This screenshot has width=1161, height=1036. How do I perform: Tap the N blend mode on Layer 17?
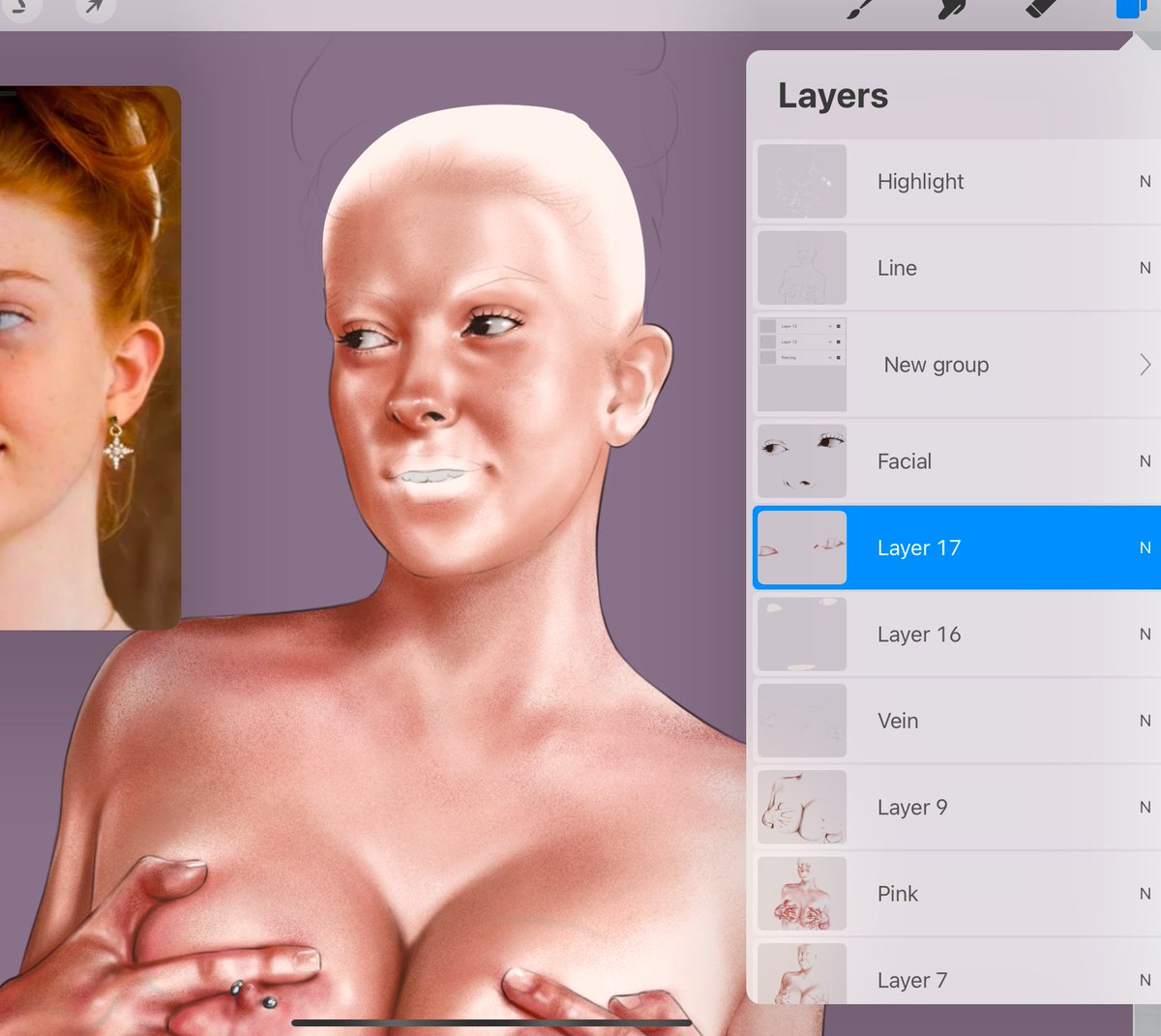tap(1145, 548)
